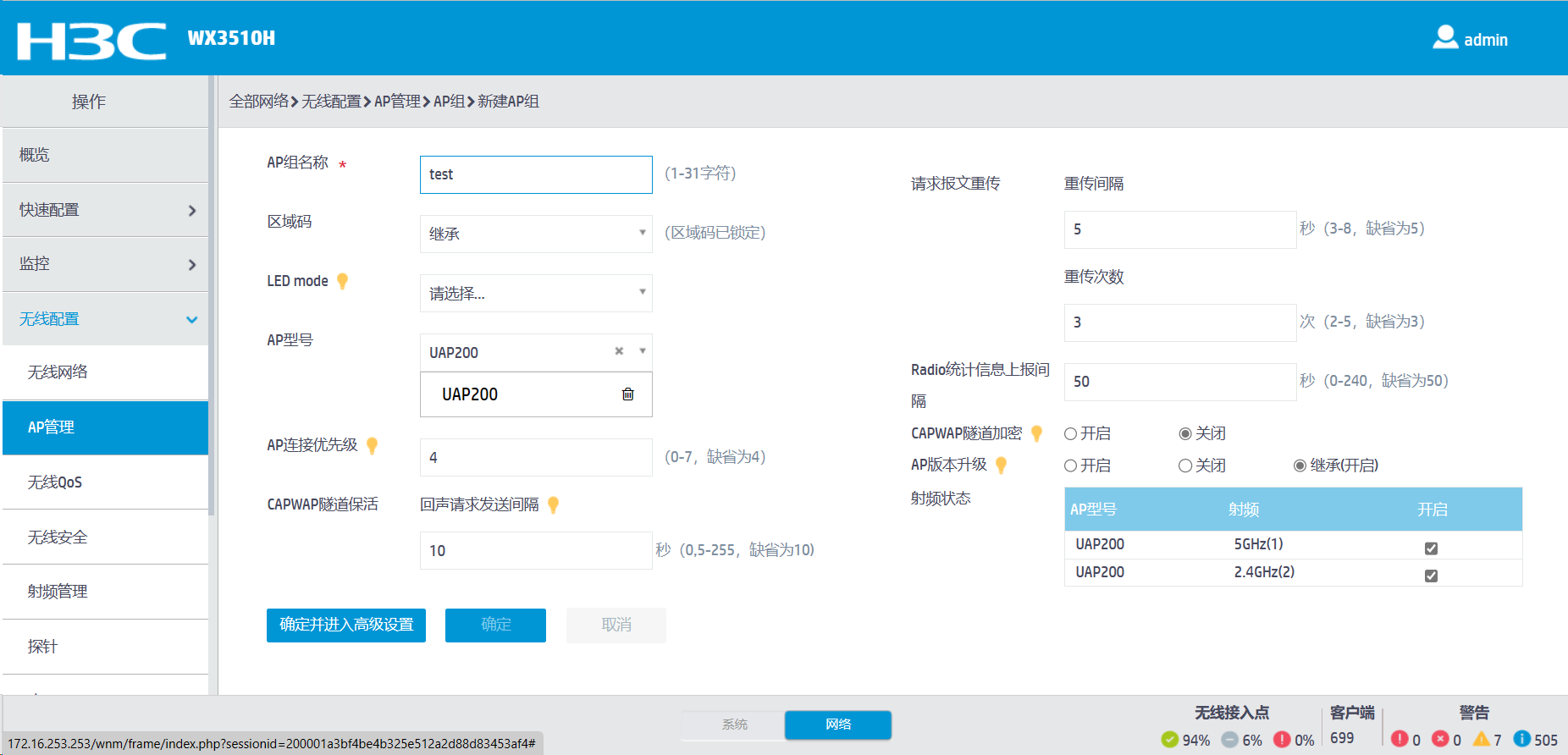Open the admin user icon
1568x755 pixels.
[x=1444, y=37]
